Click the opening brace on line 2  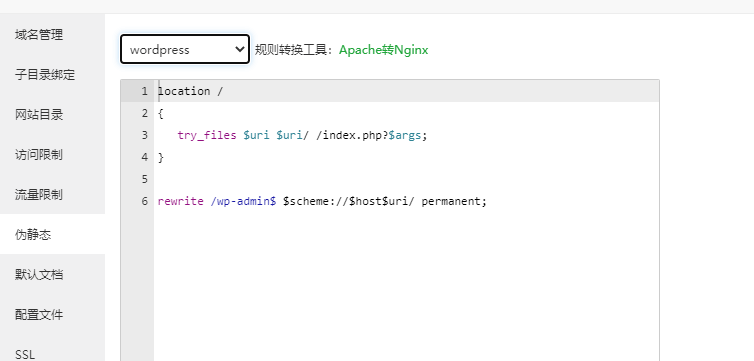(x=161, y=113)
